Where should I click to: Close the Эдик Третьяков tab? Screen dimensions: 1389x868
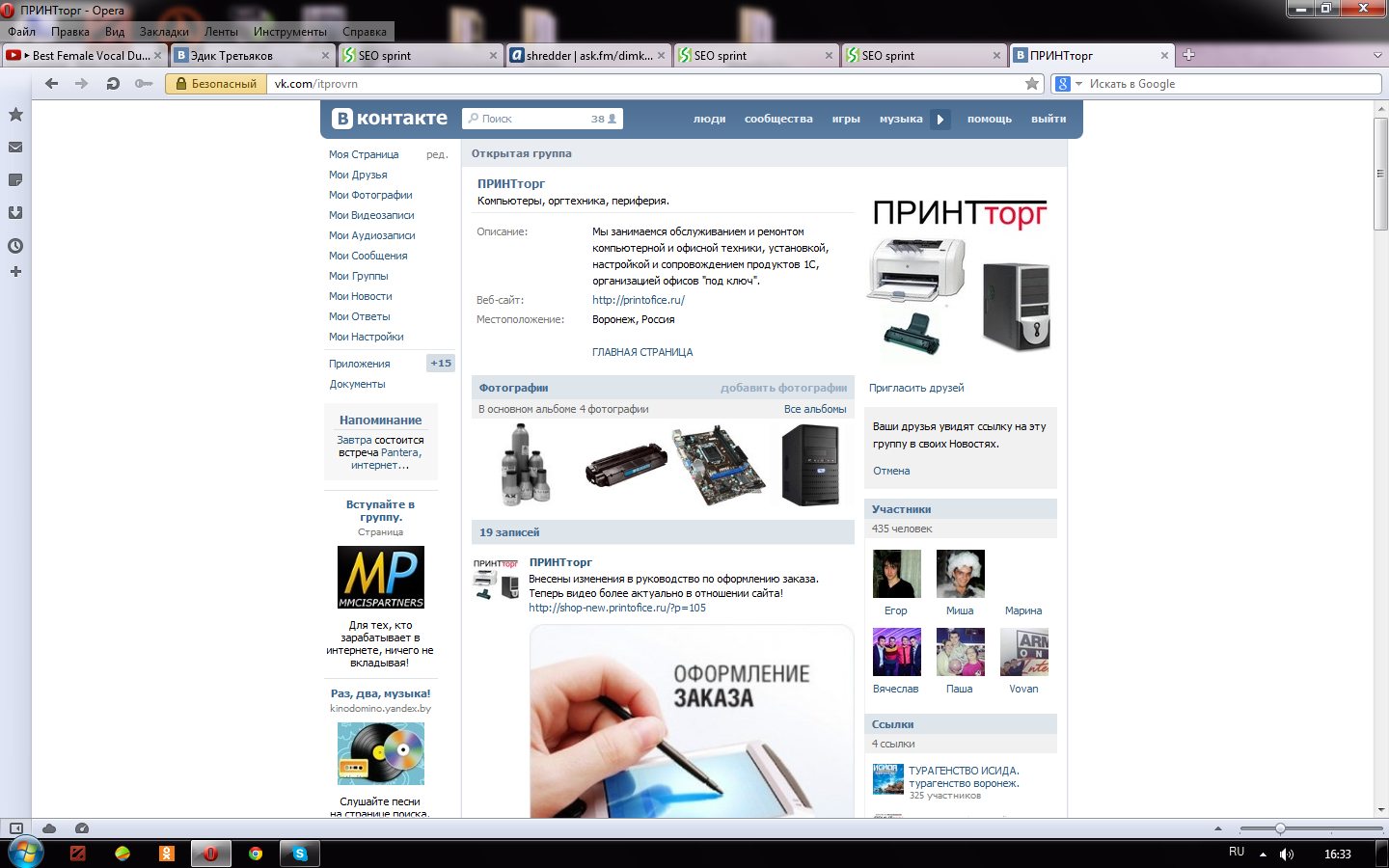click(325, 55)
